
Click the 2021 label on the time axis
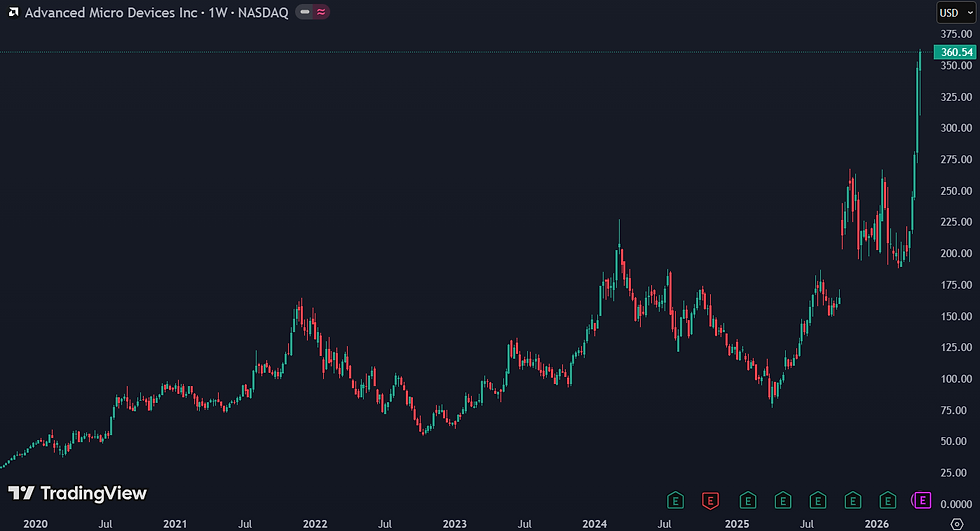[175, 524]
